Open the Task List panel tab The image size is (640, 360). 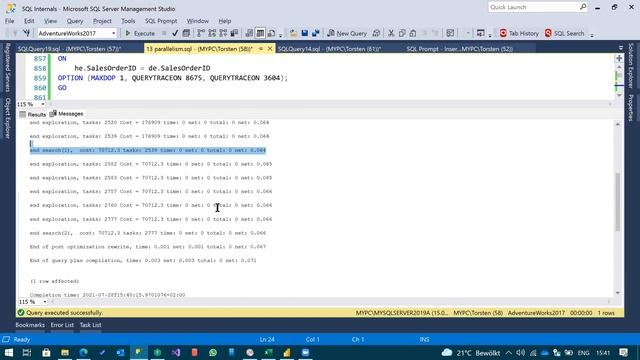click(x=90, y=325)
